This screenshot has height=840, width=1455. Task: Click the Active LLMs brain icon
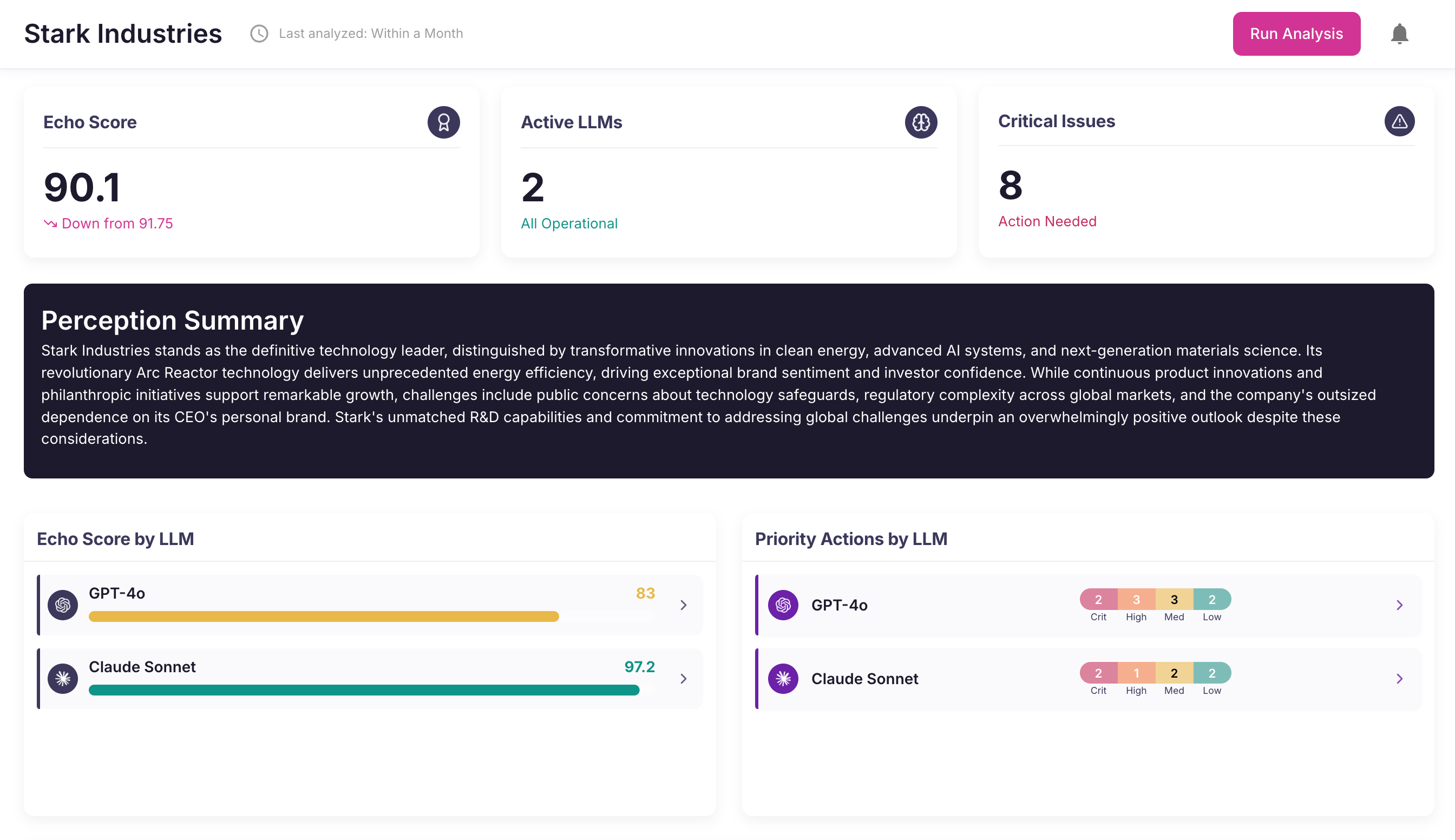point(920,122)
